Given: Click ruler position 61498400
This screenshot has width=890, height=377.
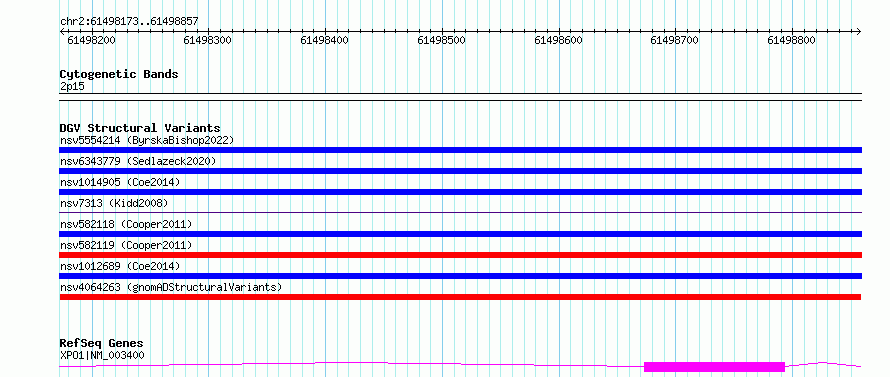Looking at the screenshot, I should pos(325,40).
